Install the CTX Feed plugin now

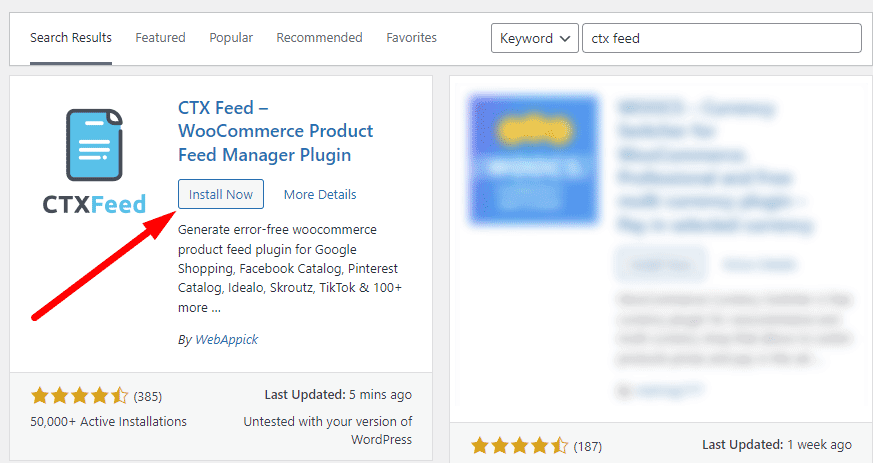[x=221, y=194]
